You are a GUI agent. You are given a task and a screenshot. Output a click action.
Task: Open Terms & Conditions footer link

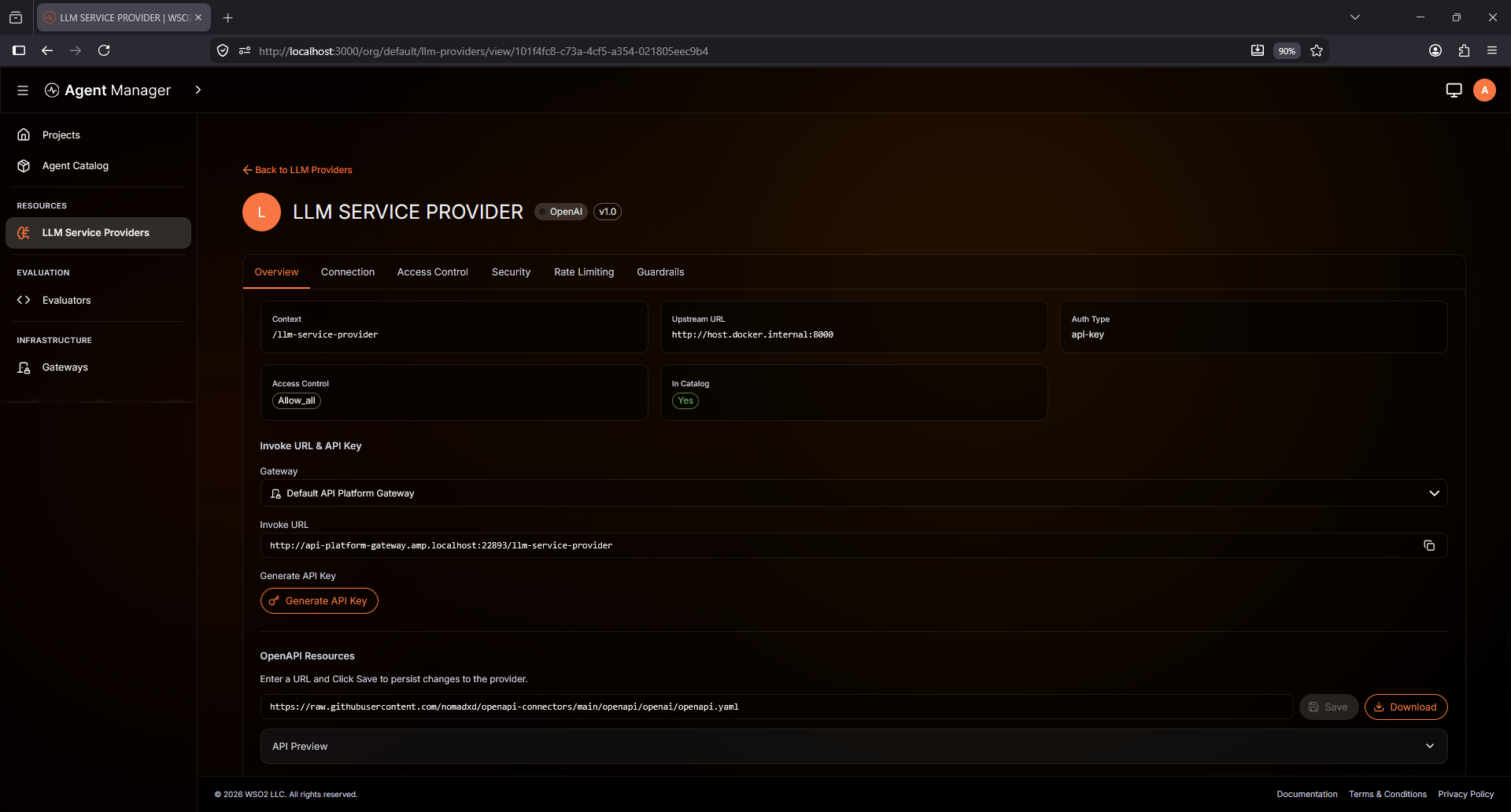click(1387, 795)
